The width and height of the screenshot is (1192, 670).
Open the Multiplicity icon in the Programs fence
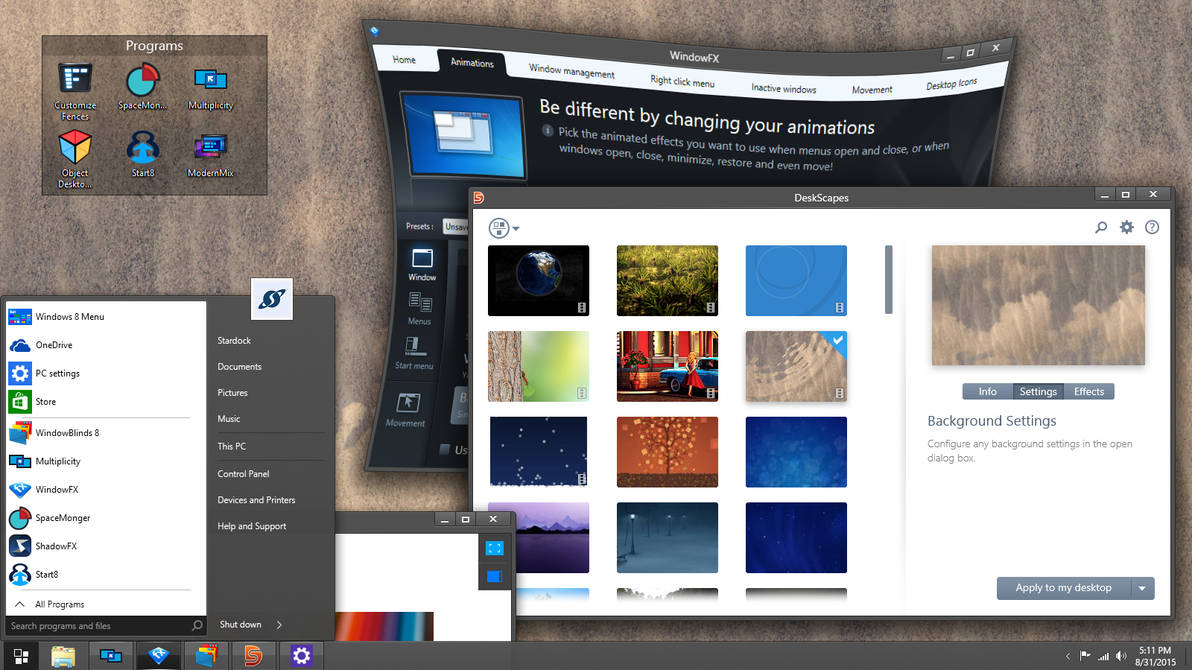(211, 87)
